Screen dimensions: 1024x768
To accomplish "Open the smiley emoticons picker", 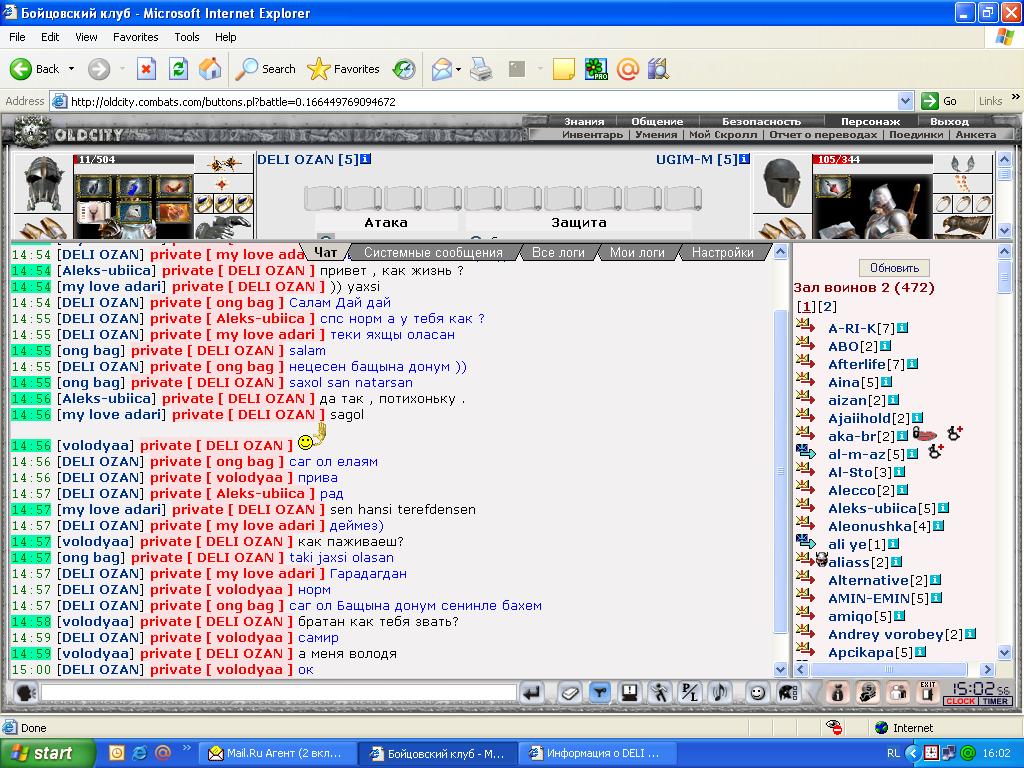I will (757, 692).
